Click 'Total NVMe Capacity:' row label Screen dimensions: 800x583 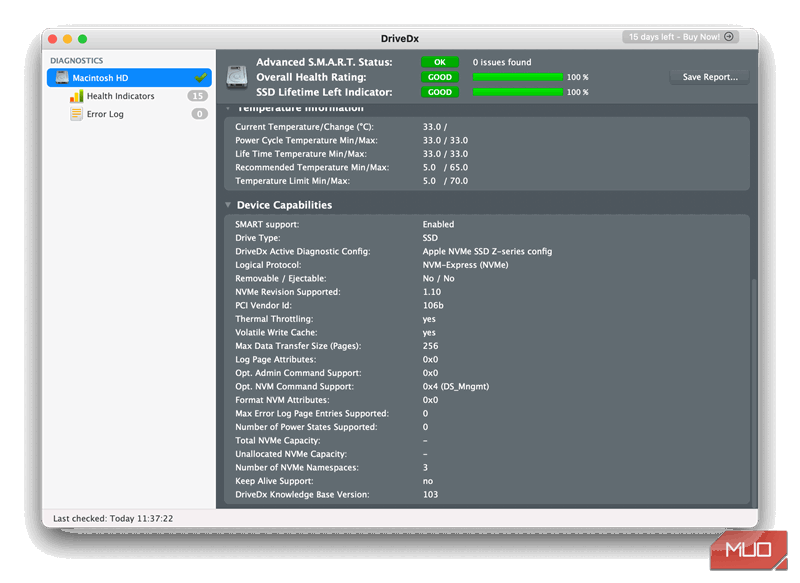point(278,441)
